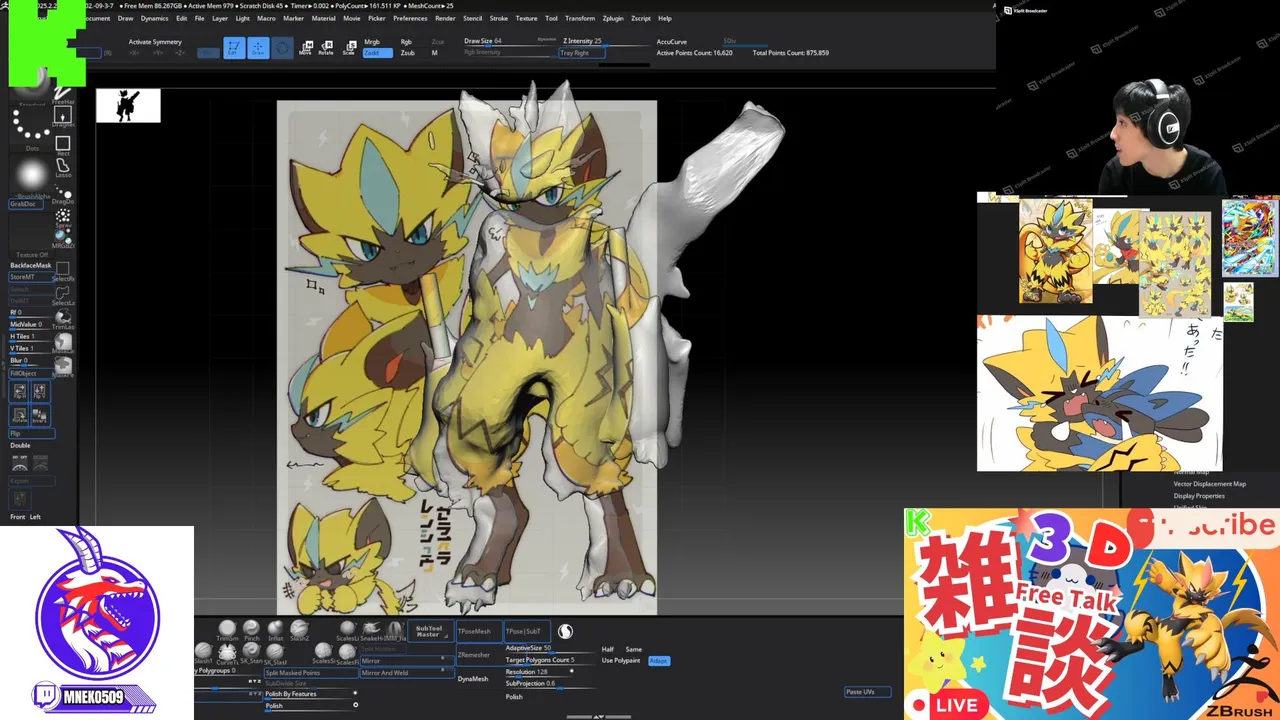Select the Pinch brush
Image resolution: width=1280 pixels, height=720 pixels.
pyautogui.click(x=251, y=630)
